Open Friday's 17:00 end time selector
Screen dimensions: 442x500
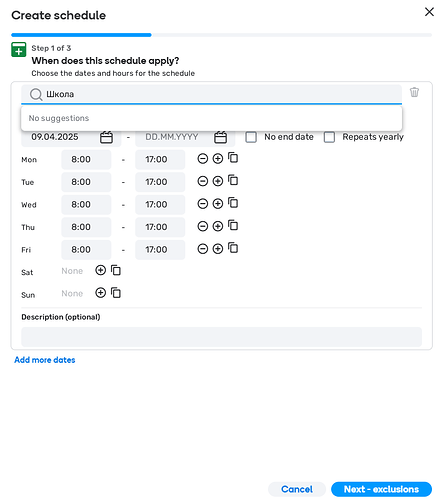click(x=160, y=249)
